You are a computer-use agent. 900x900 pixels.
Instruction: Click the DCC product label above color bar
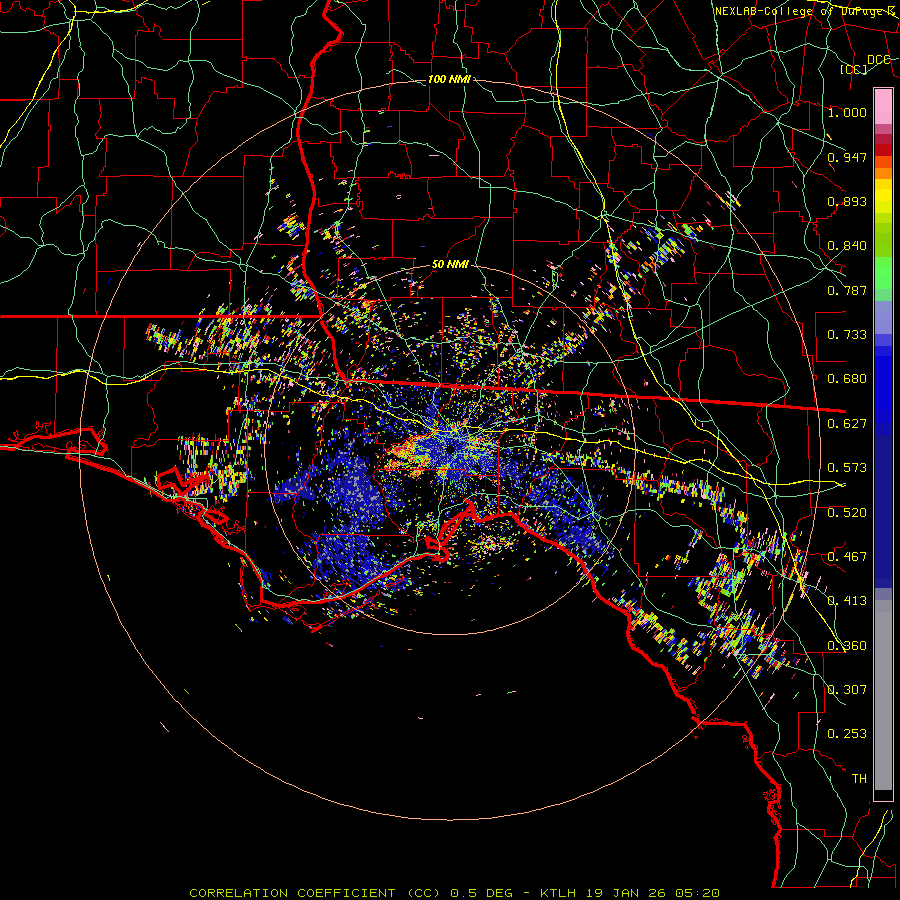pyautogui.click(x=878, y=60)
